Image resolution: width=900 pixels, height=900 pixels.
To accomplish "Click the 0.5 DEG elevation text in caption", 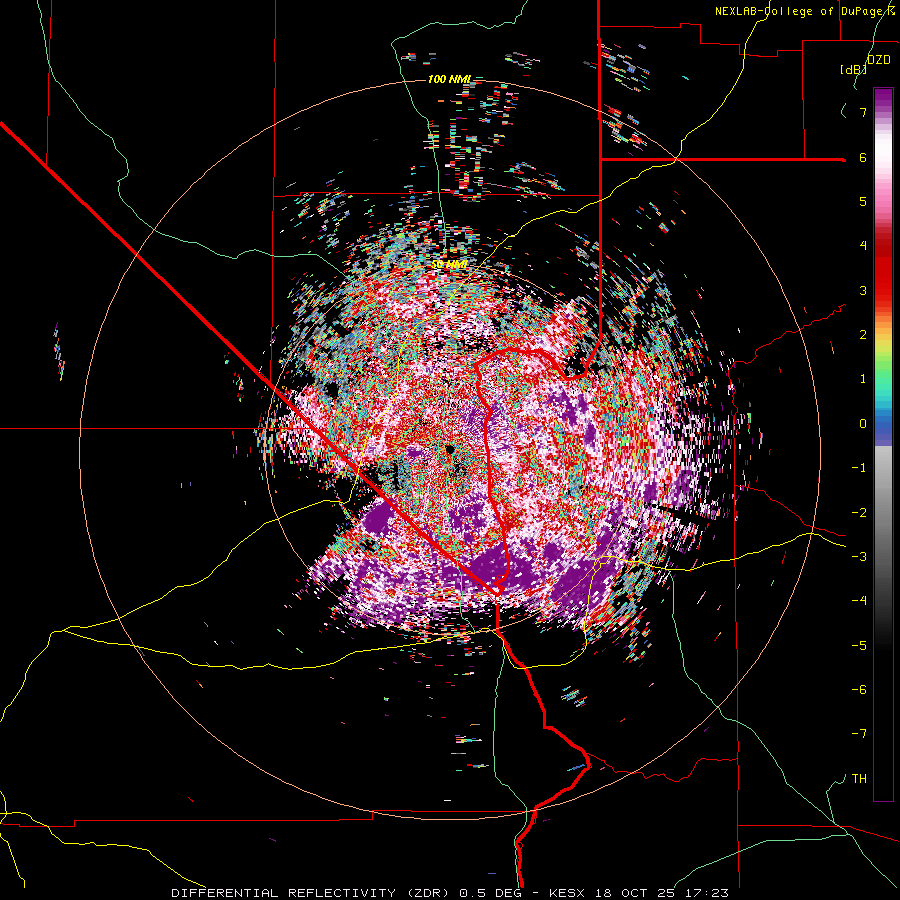I will pyautogui.click(x=490, y=893).
